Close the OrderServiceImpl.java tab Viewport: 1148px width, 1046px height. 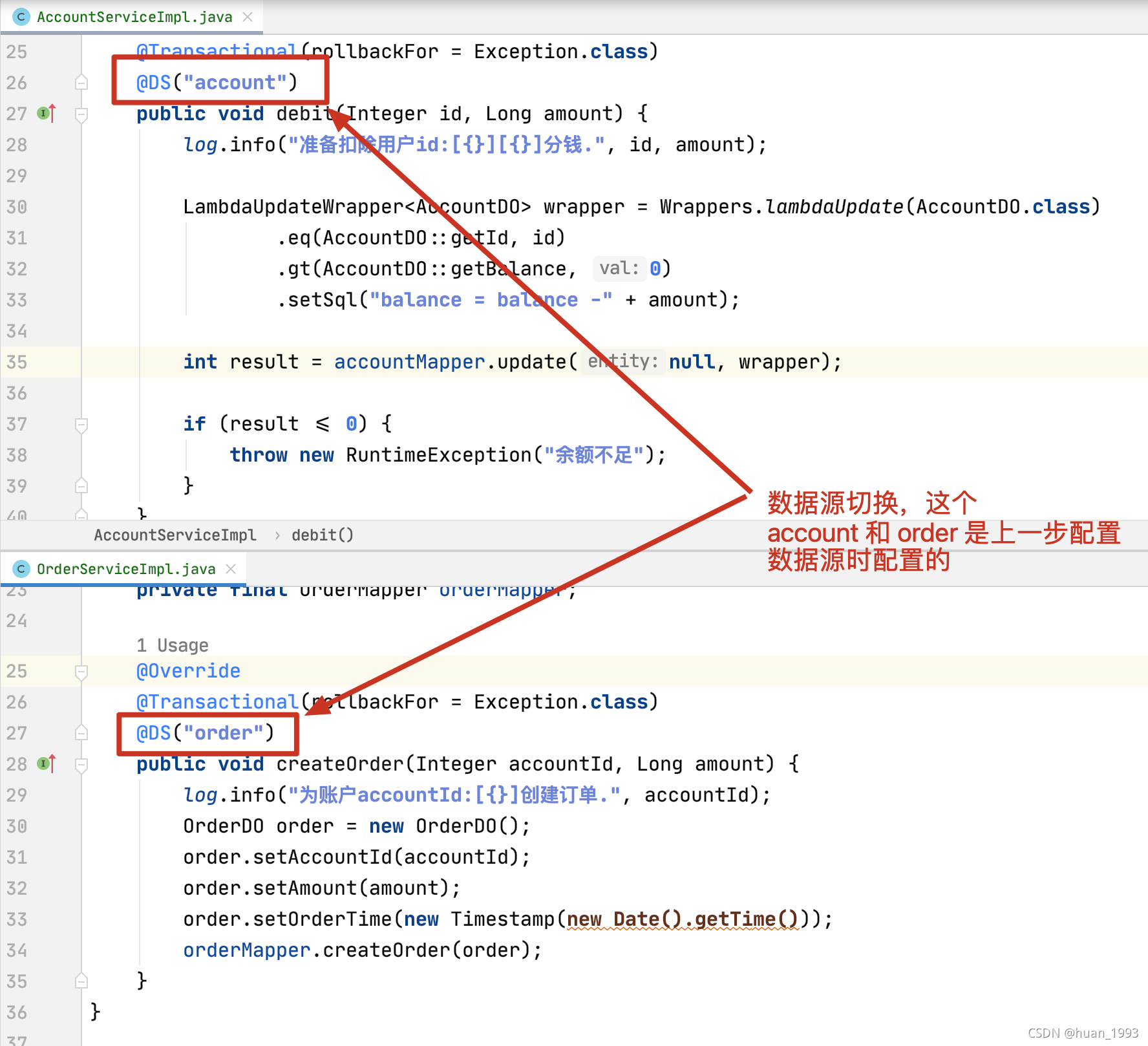click(x=231, y=569)
